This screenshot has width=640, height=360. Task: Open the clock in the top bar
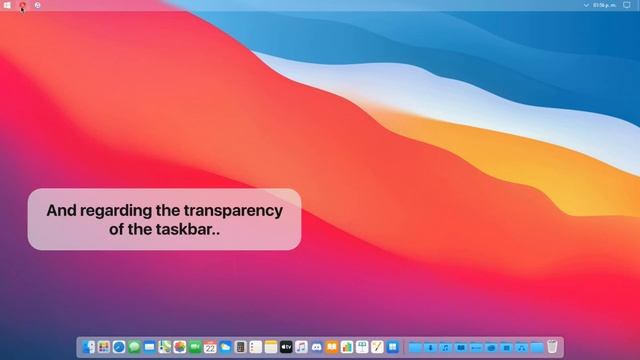tap(604, 5)
